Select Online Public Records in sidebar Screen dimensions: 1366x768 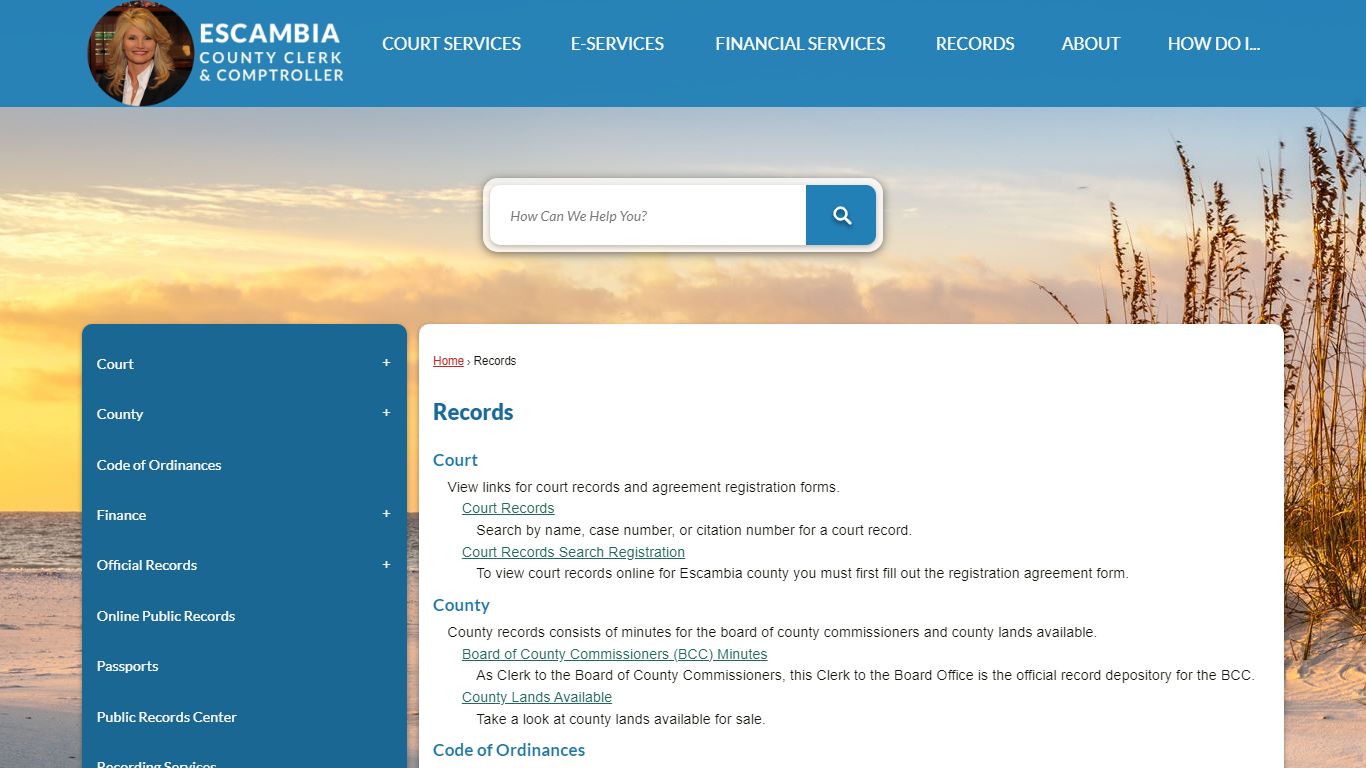166,615
